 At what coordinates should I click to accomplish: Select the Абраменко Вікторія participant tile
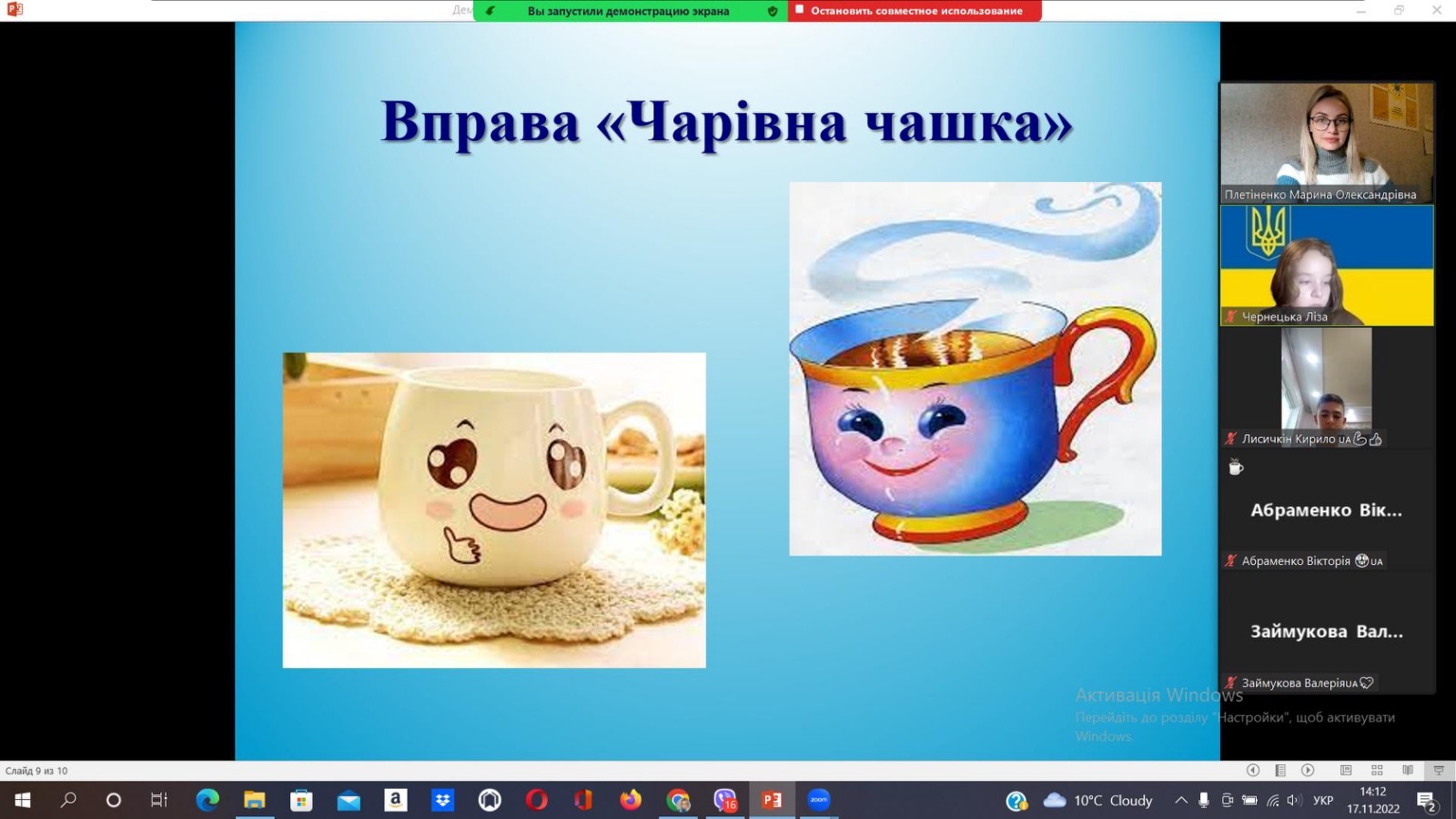point(1327,510)
